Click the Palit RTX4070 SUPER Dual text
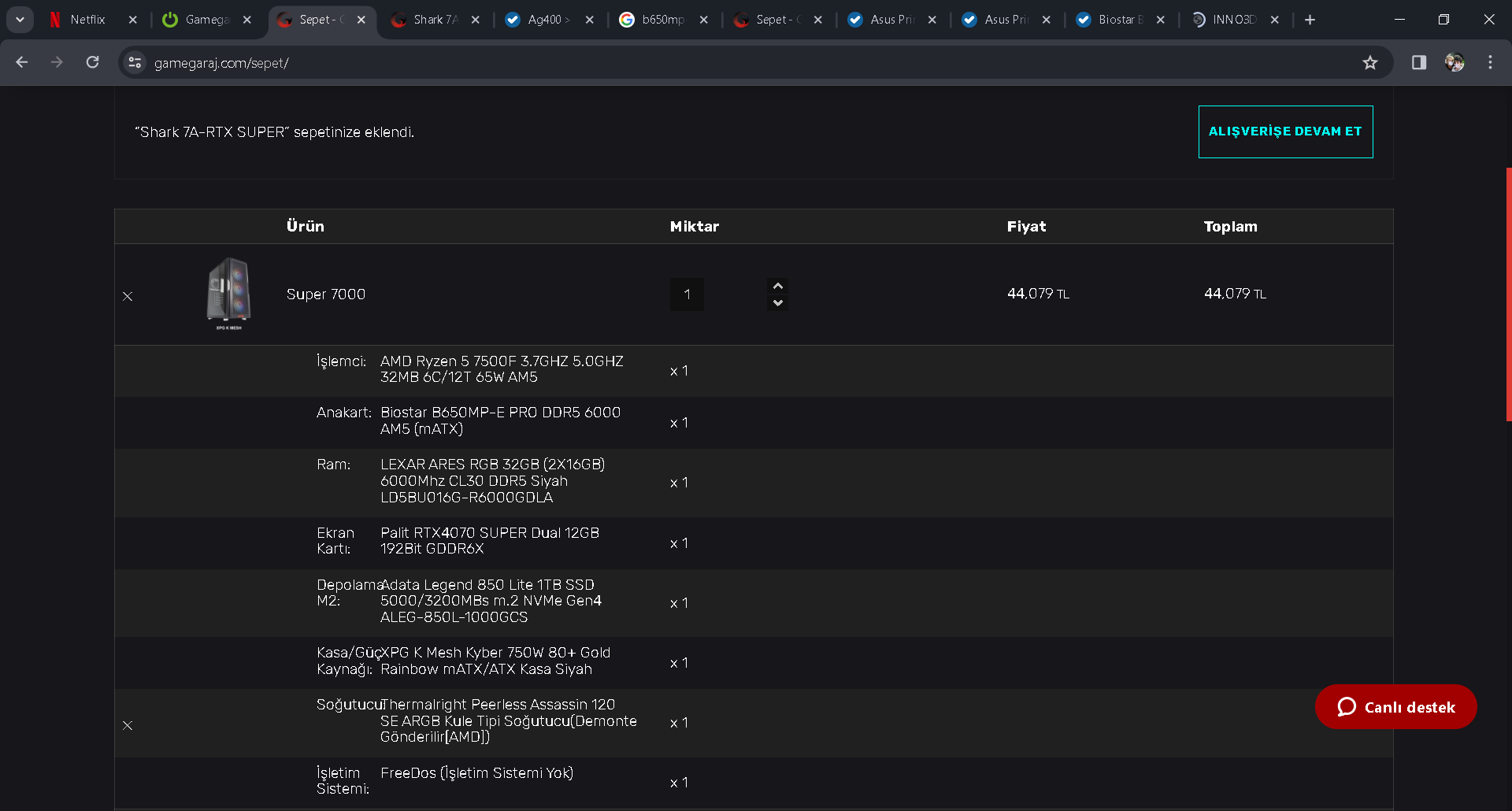The height and width of the screenshot is (811, 1512). 490,541
